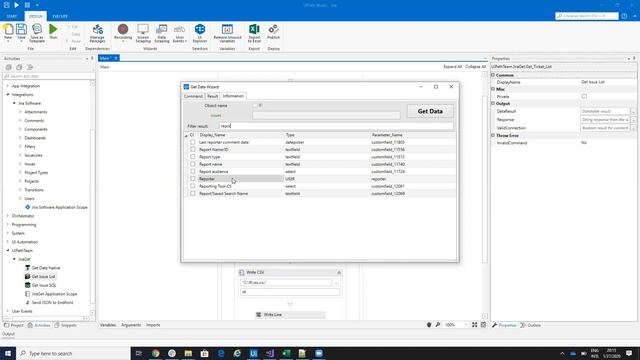640x360 pixels.
Task: Switch to the START ribbon tab
Action: [12, 16]
